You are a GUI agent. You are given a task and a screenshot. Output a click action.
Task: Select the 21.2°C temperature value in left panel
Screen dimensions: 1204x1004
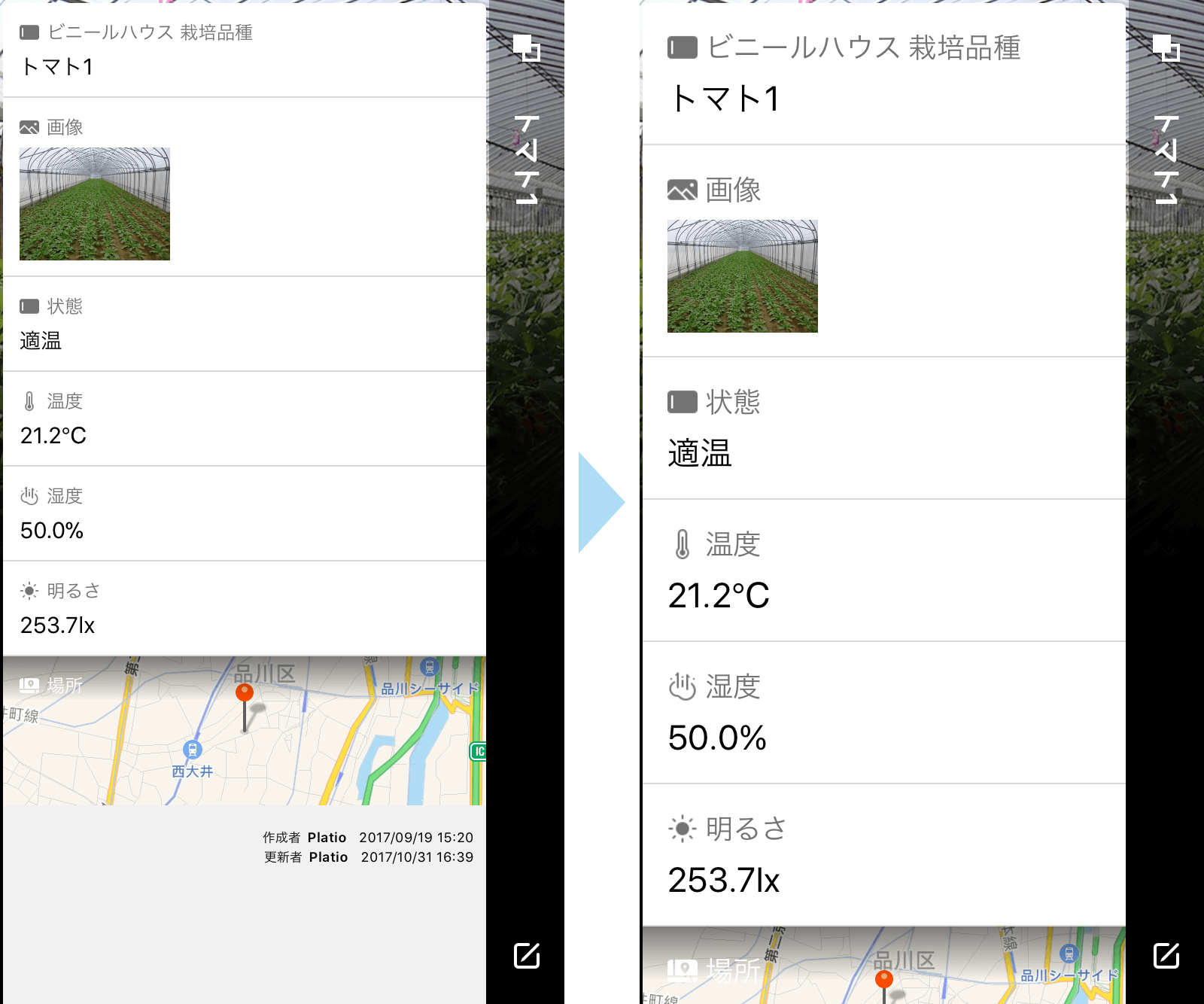53,436
